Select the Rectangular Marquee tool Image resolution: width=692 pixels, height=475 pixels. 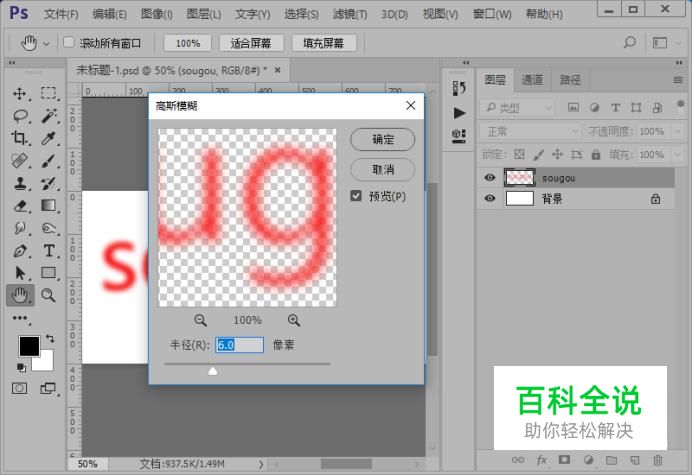pos(49,93)
